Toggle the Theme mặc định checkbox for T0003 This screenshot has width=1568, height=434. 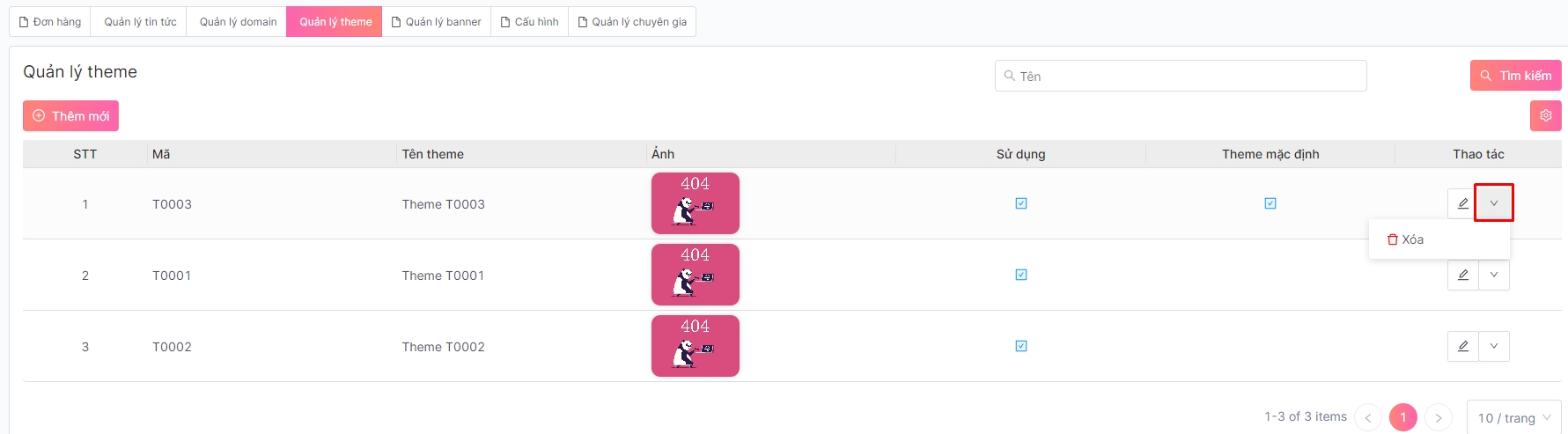point(1270,203)
